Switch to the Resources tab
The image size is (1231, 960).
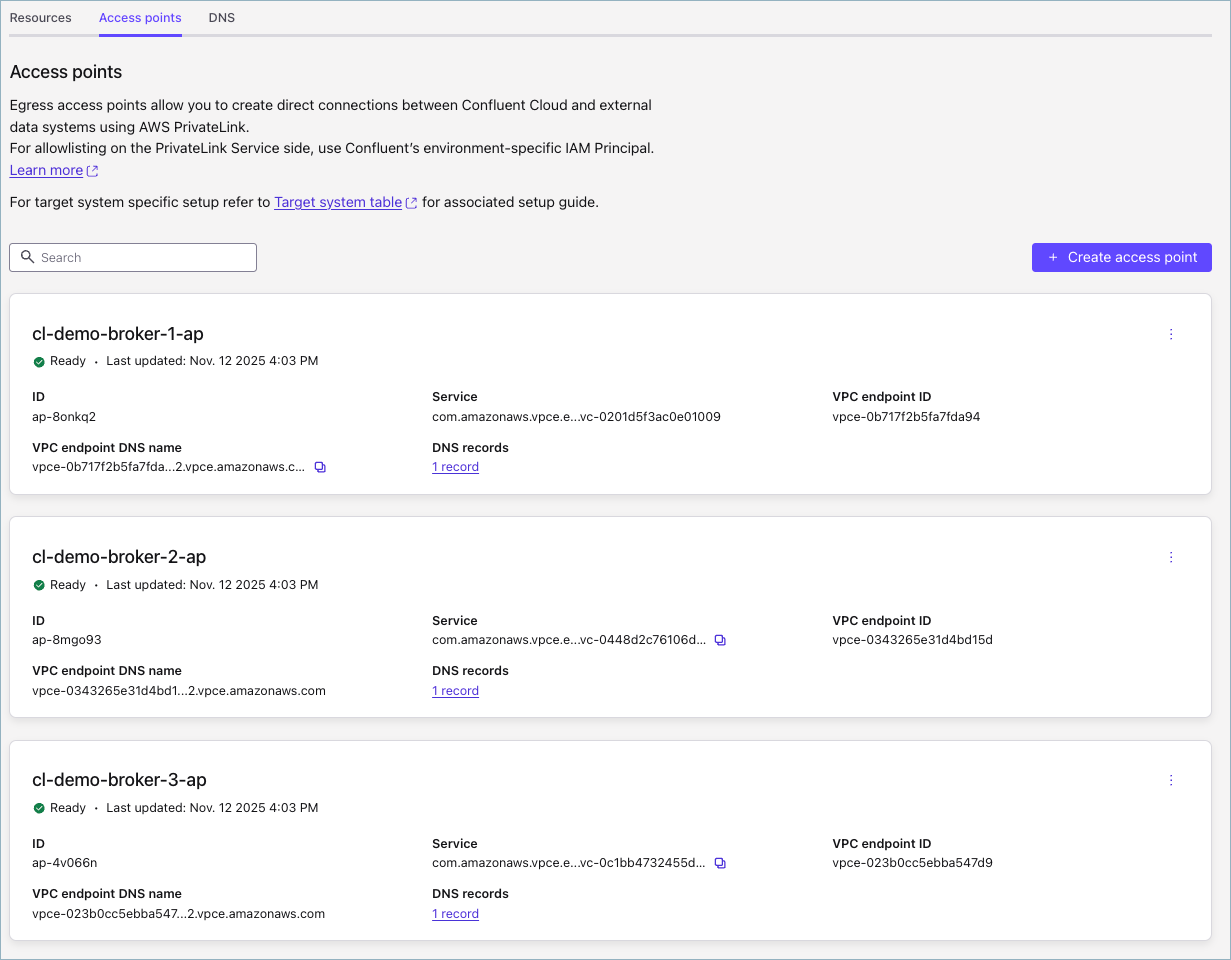coord(40,17)
